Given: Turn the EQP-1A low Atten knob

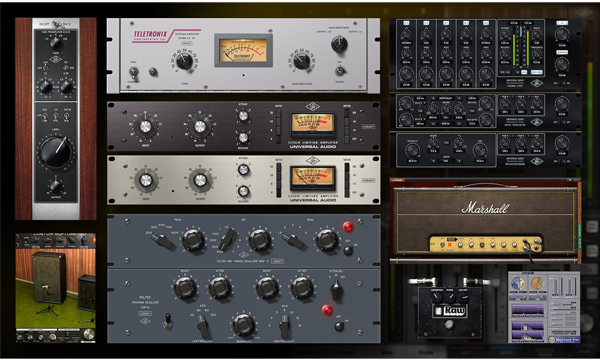Looking at the screenshot, I should click(x=220, y=288).
